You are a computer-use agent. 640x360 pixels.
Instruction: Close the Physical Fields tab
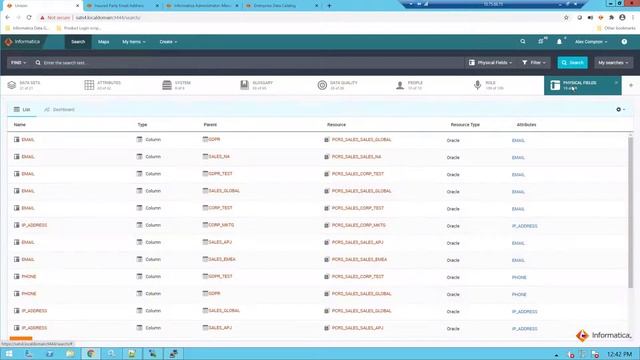(616, 83)
